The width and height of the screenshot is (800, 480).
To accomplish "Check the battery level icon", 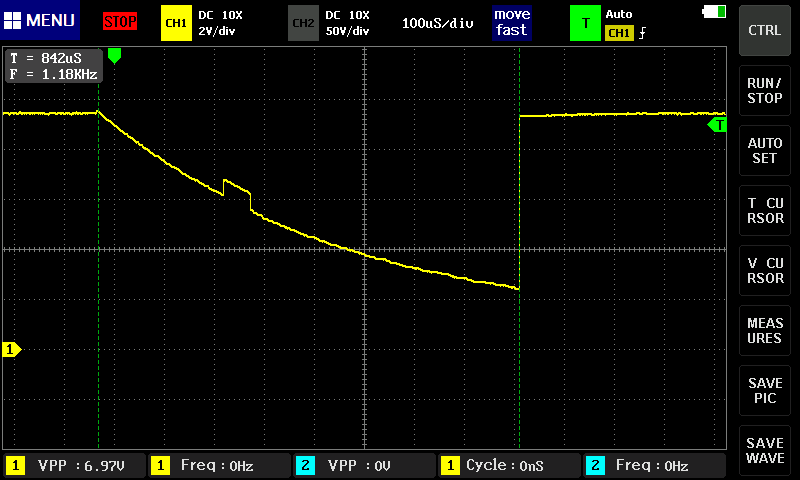I will [714, 11].
